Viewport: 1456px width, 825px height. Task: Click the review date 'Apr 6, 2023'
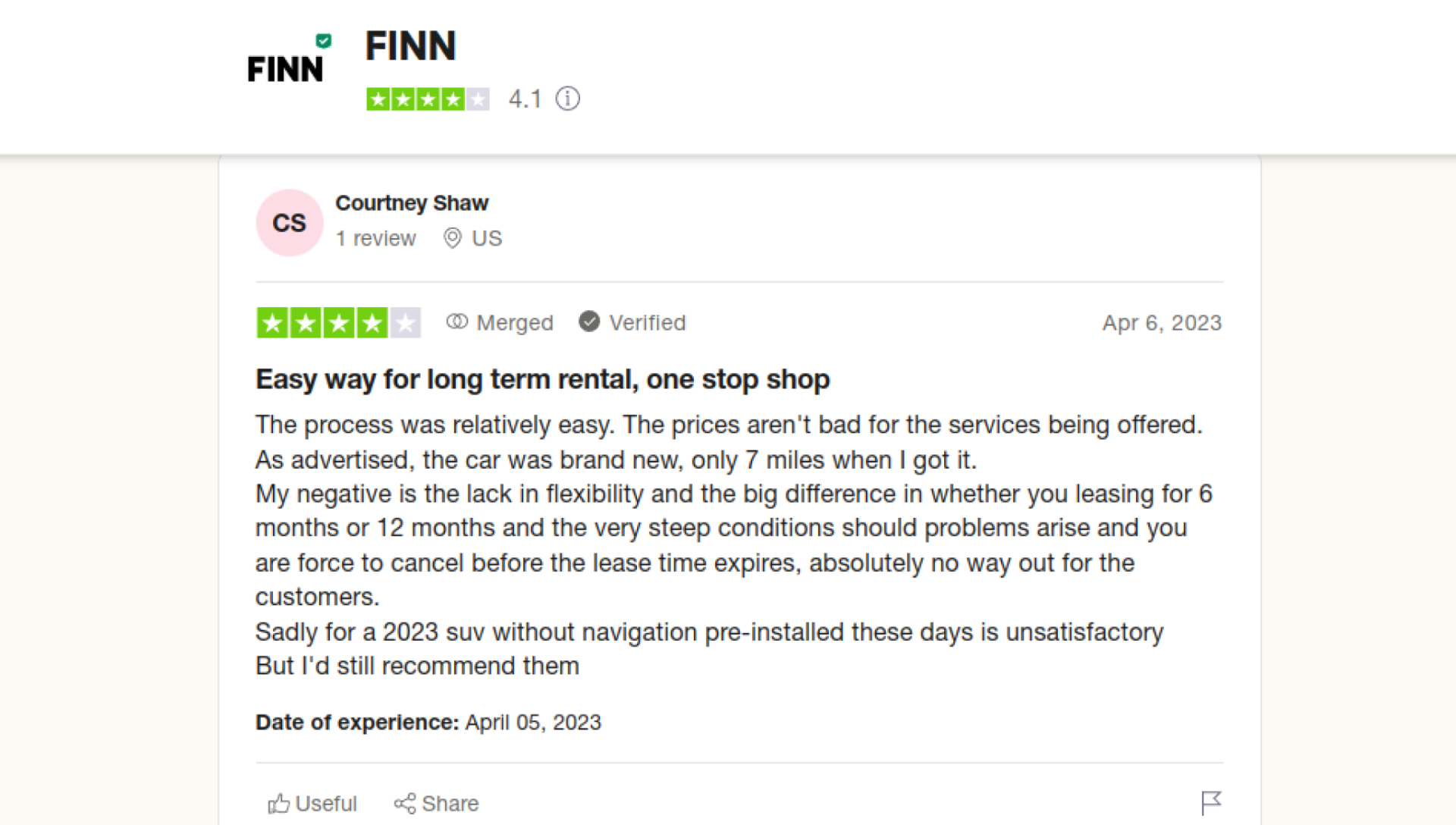tap(1162, 322)
